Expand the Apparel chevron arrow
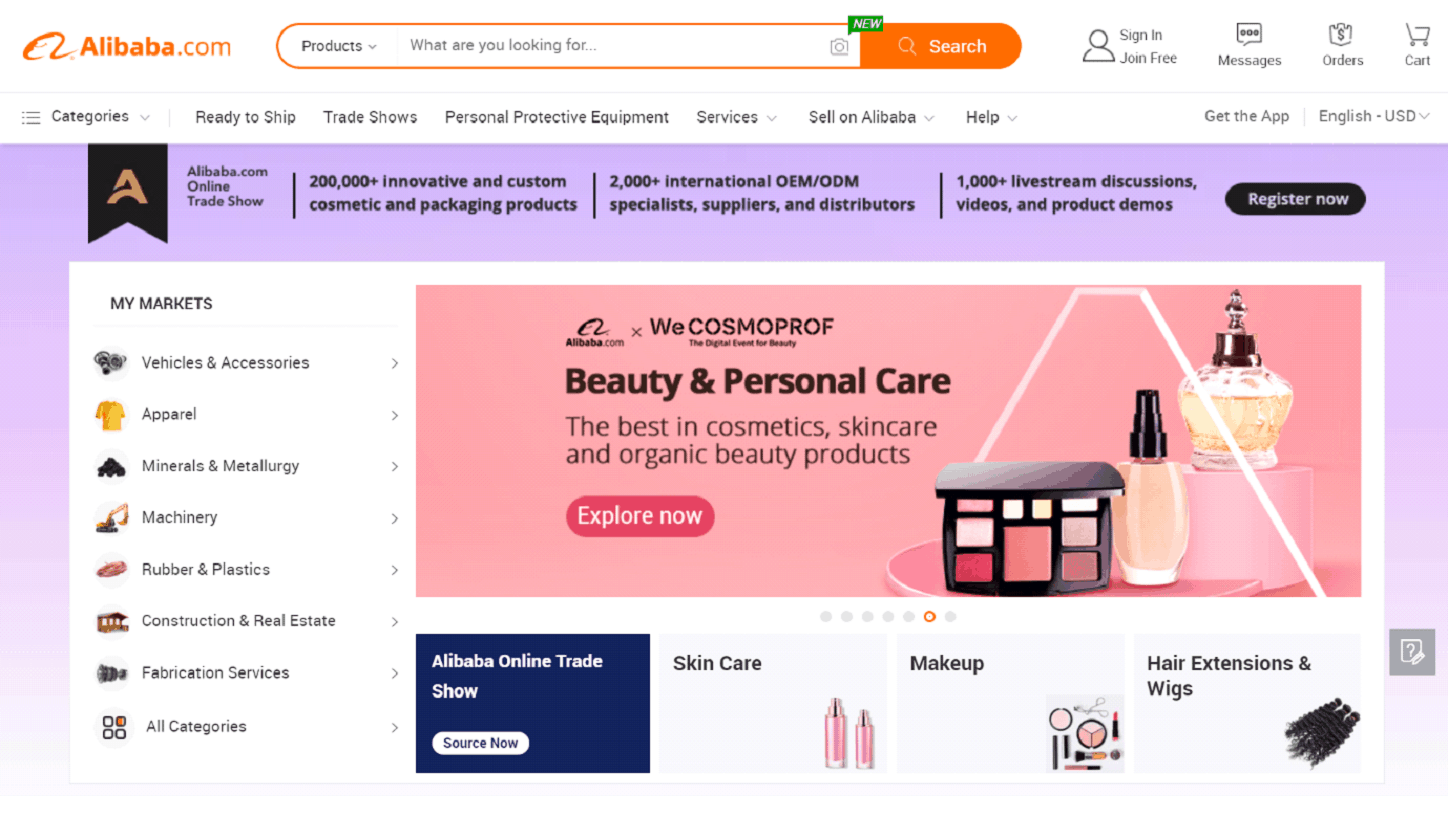This screenshot has height=816, width=1448. click(x=395, y=415)
